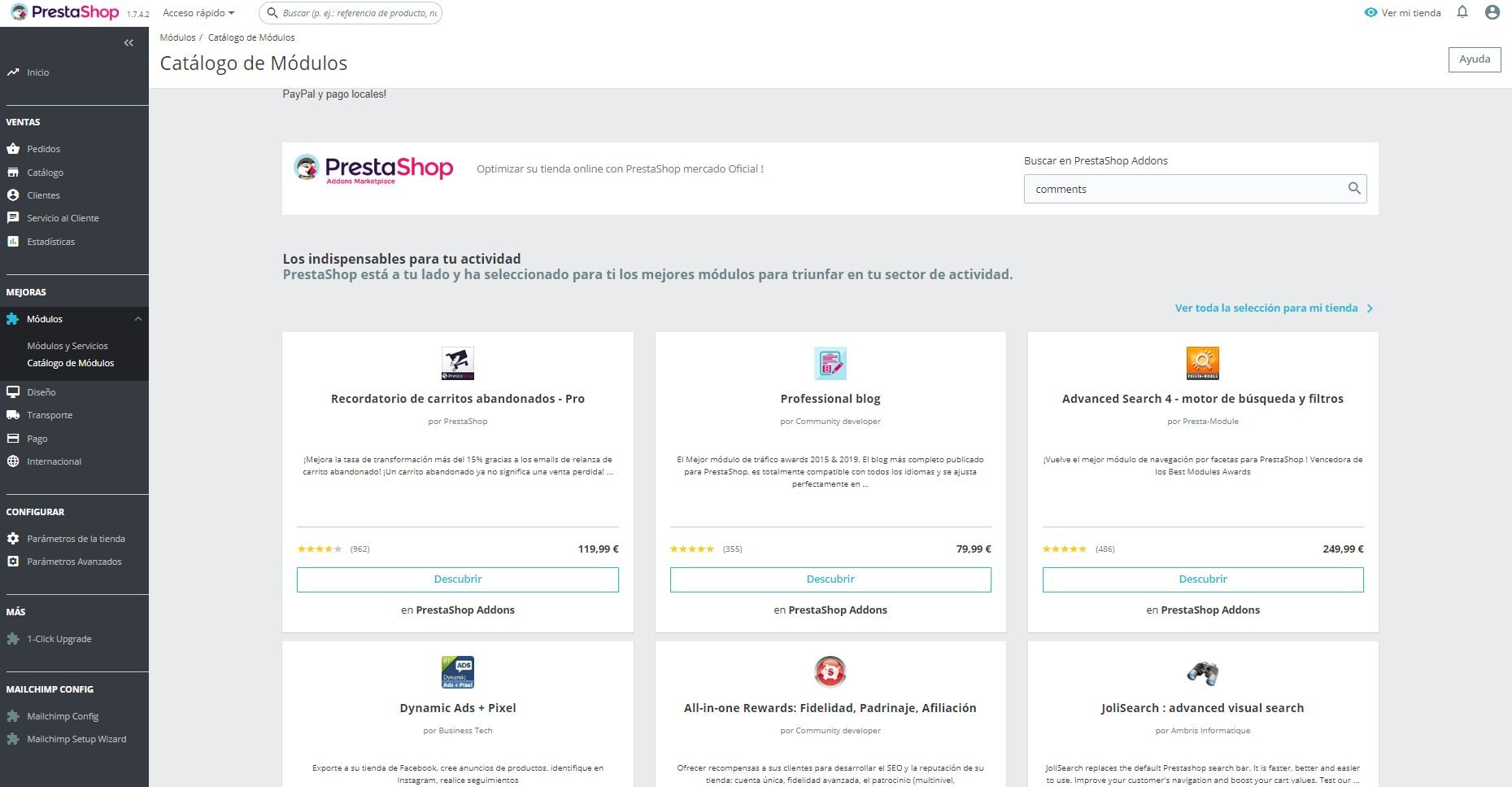Image resolution: width=1512 pixels, height=787 pixels.
Task: Open the Dynamic Ads + Pixel module title
Action: tap(458, 708)
